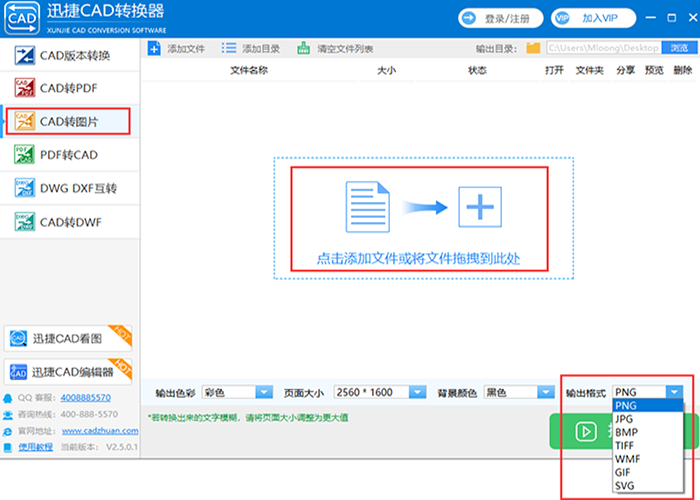Click the 使用教程 book icon
Viewport: 700px width, 500px height.
click(x=8, y=447)
